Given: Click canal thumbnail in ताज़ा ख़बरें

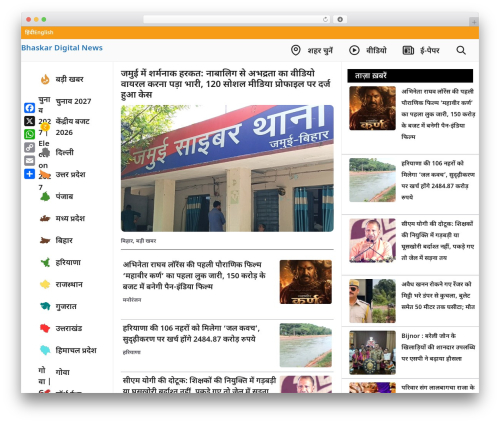Looking at the screenshot, I should click(372, 180).
